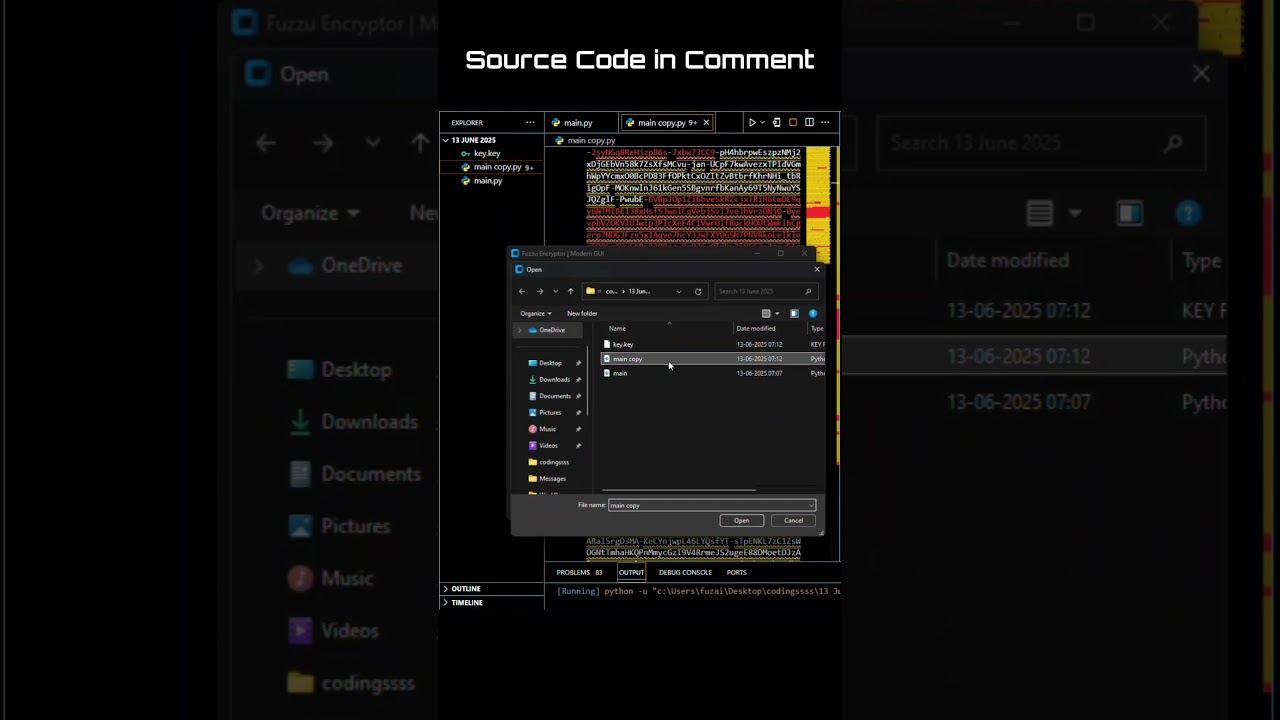
Task: Switch to the main.py editor tab
Action: click(x=577, y=123)
